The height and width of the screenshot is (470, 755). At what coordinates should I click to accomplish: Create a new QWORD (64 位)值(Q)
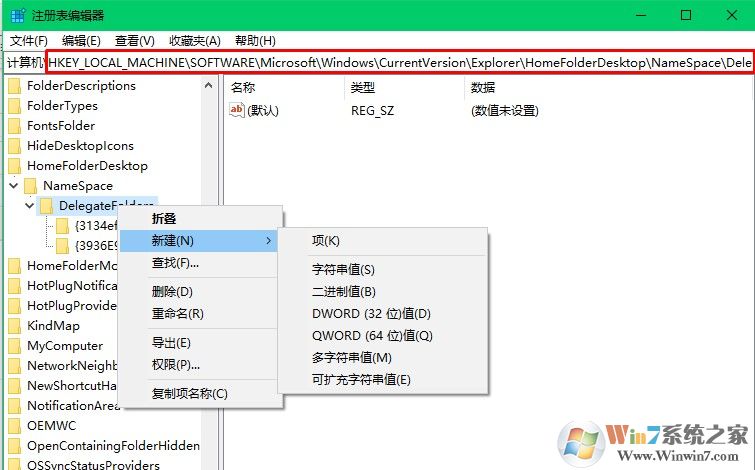point(372,336)
